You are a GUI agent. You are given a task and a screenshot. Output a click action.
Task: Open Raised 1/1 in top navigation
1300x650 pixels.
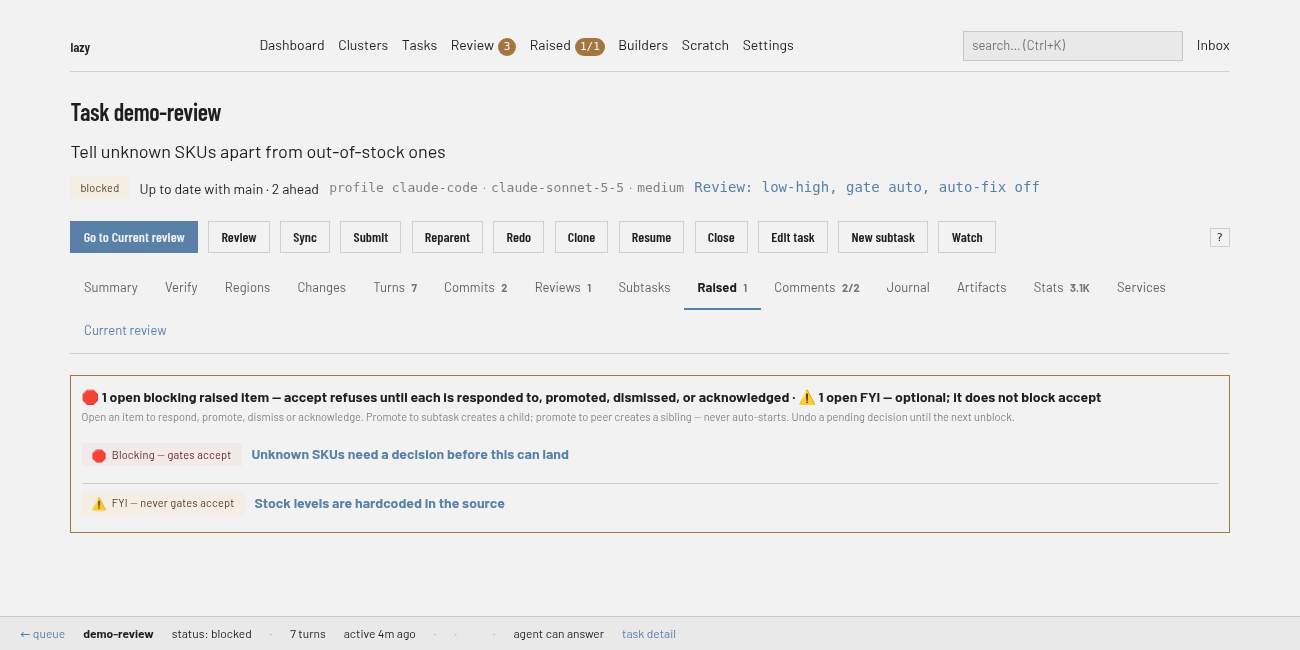coord(567,46)
